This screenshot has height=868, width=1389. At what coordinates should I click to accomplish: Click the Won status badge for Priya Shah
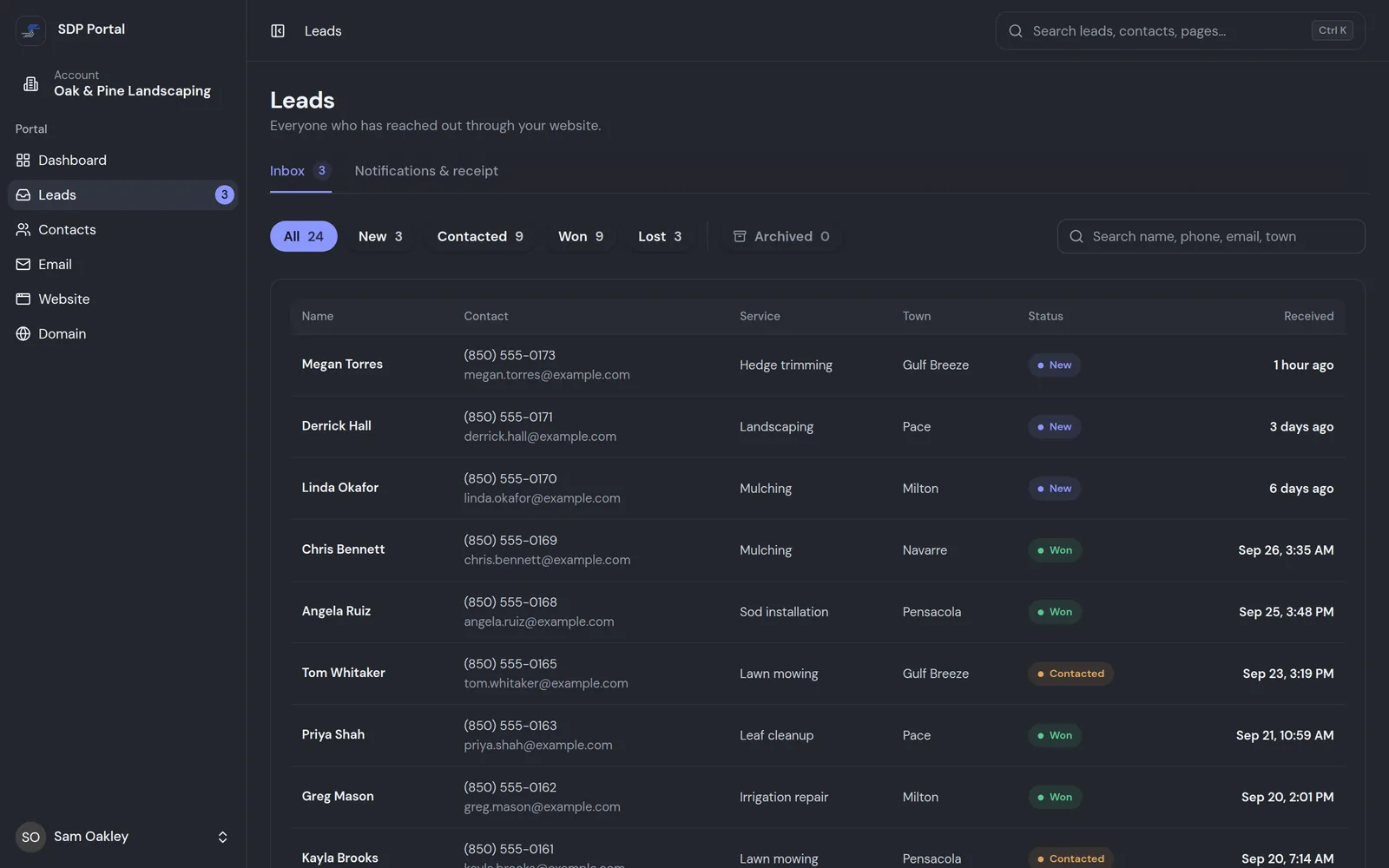coord(1055,735)
